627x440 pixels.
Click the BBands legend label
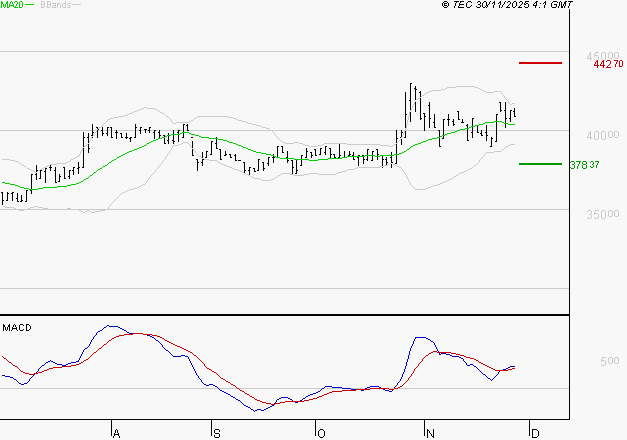pos(56,5)
